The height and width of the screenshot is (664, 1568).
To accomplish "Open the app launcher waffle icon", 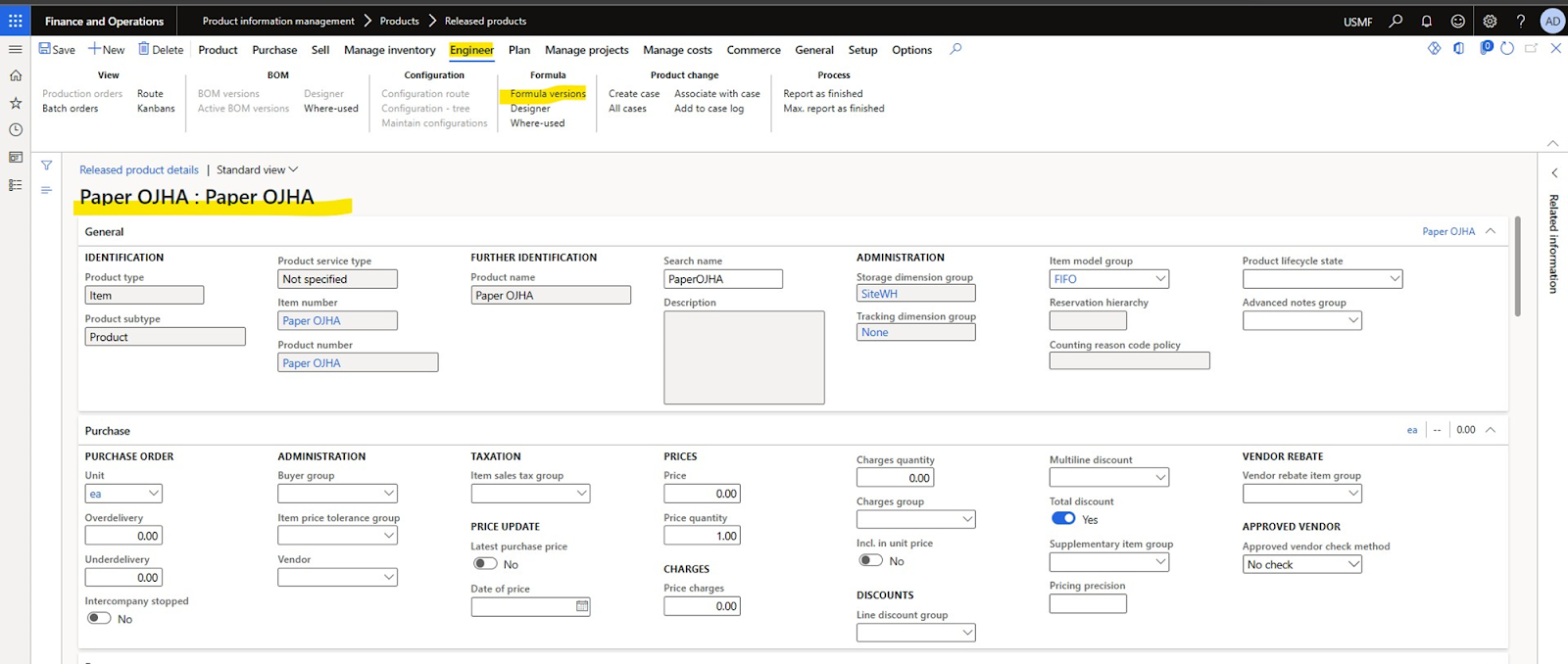I will coord(15,21).
